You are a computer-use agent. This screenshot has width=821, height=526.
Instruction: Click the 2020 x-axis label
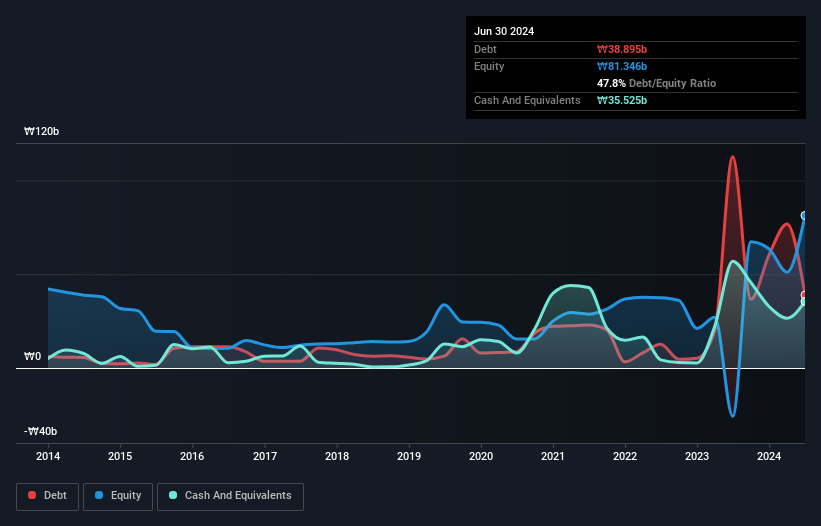click(481, 456)
